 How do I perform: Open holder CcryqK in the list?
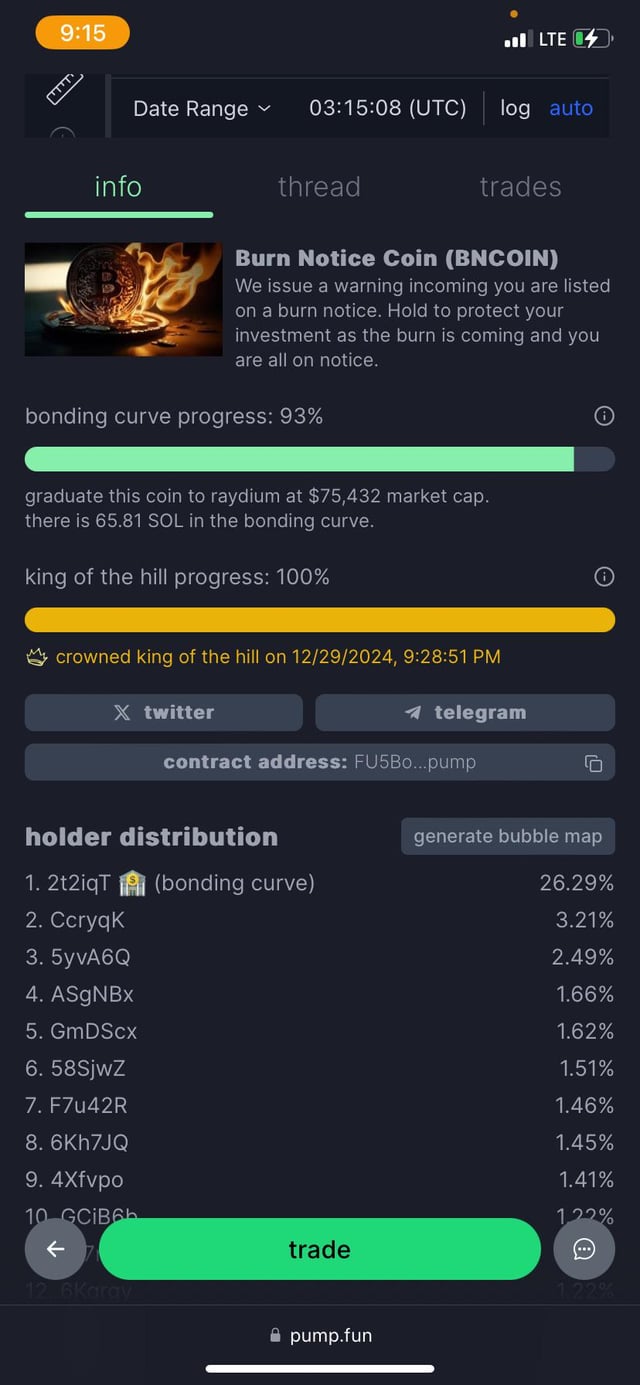tap(88, 920)
